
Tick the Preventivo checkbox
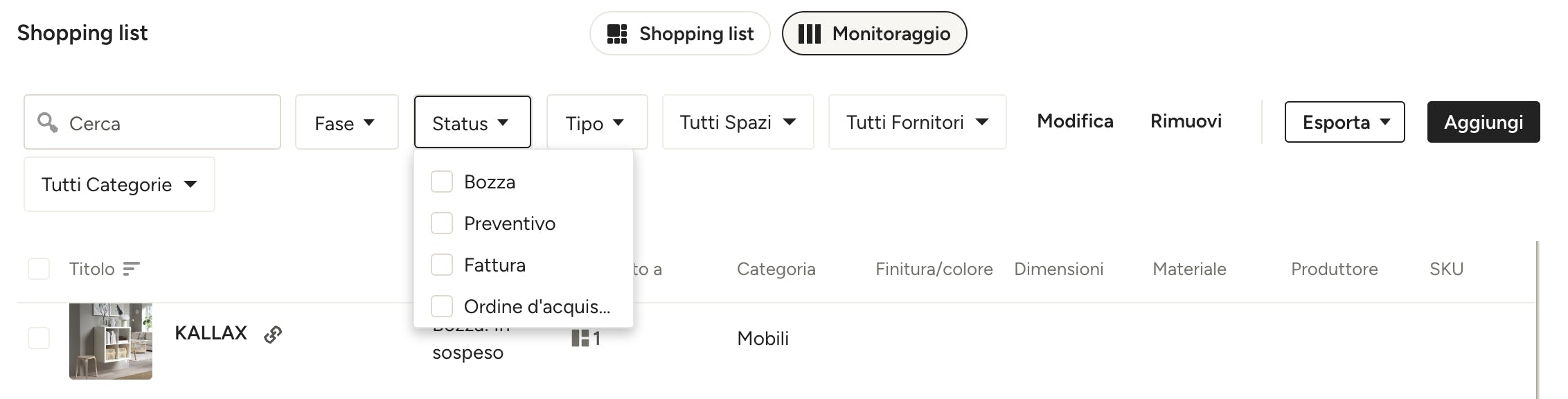point(442,223)
